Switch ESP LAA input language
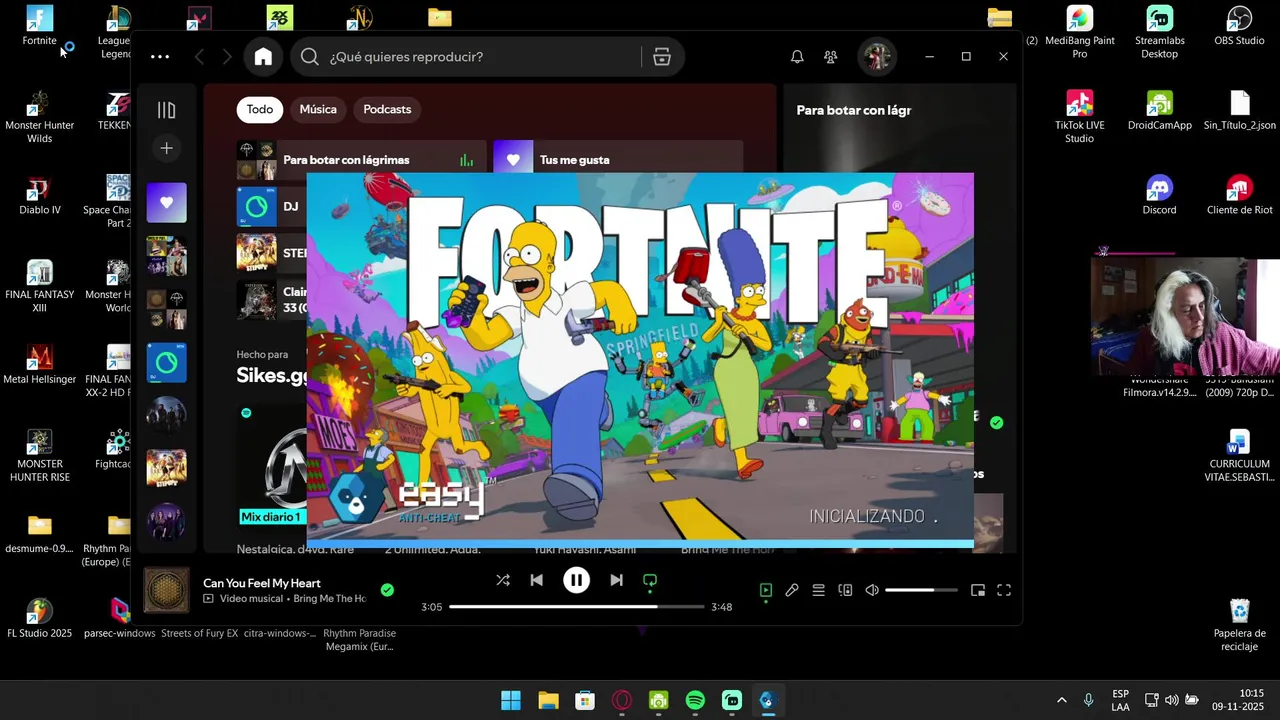This screenshot has height=720, width=1280. pyautogui.click(x=1121, y=700)
